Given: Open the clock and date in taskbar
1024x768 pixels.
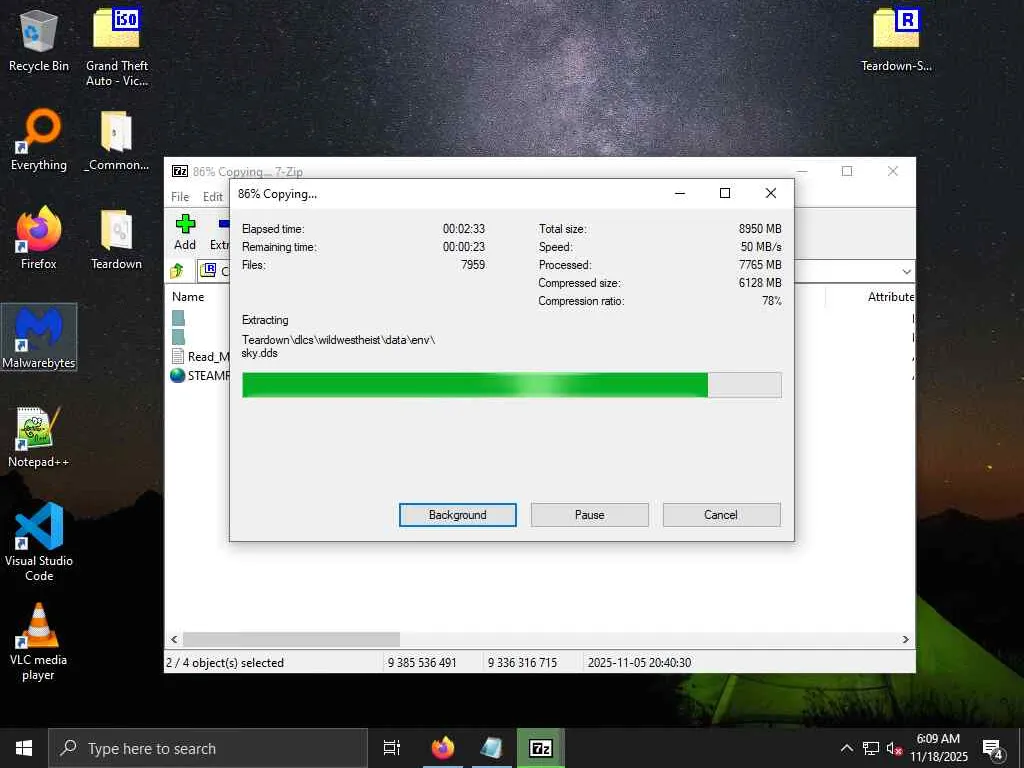Looking at the screenshot, I should 938,748.
